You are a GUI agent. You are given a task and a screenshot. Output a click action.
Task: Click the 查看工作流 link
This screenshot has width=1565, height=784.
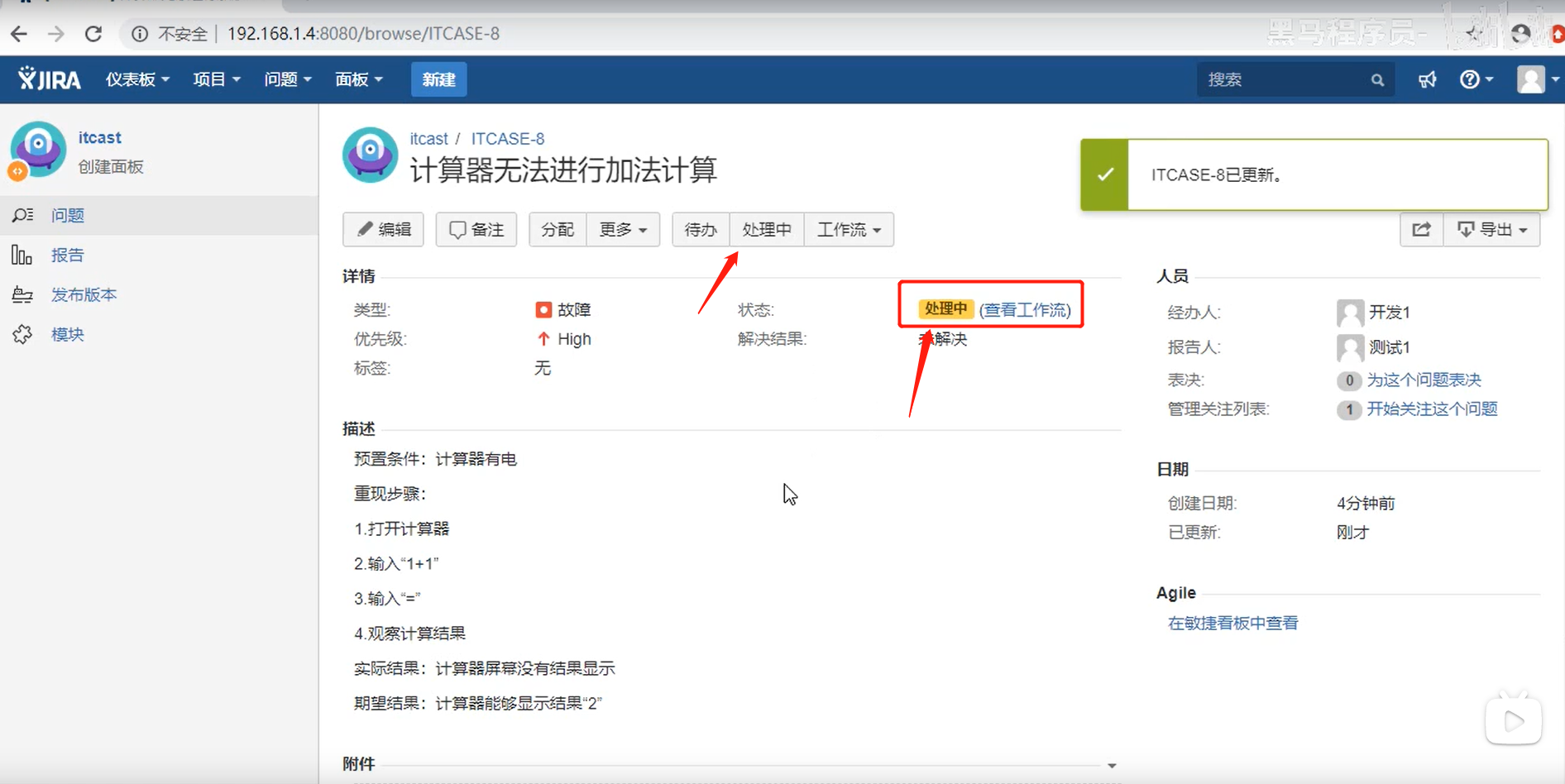coord(1026,308)
